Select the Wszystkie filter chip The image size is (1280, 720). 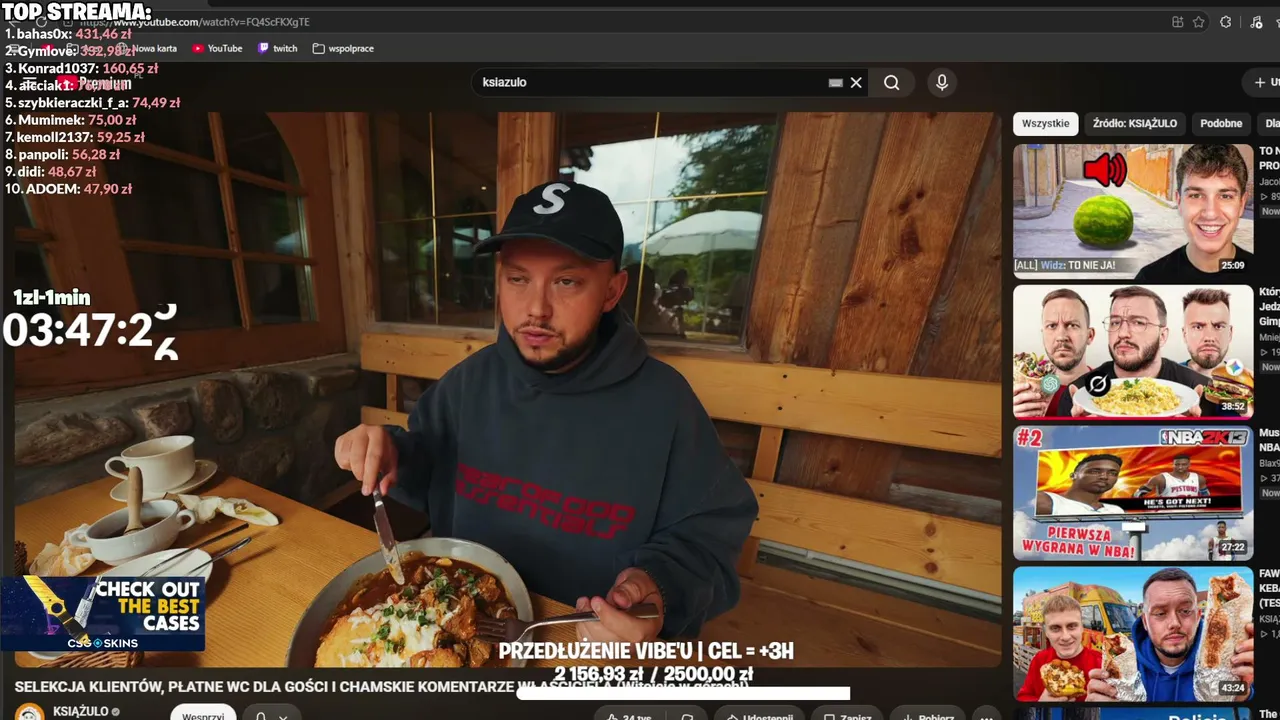tap(1045, 124)
